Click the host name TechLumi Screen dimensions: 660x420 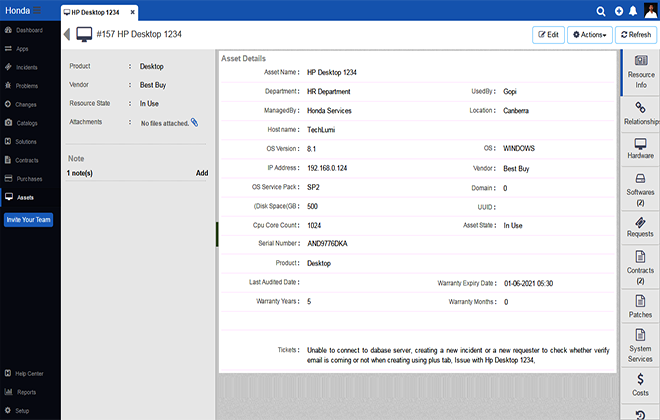(x=321, y=130)
